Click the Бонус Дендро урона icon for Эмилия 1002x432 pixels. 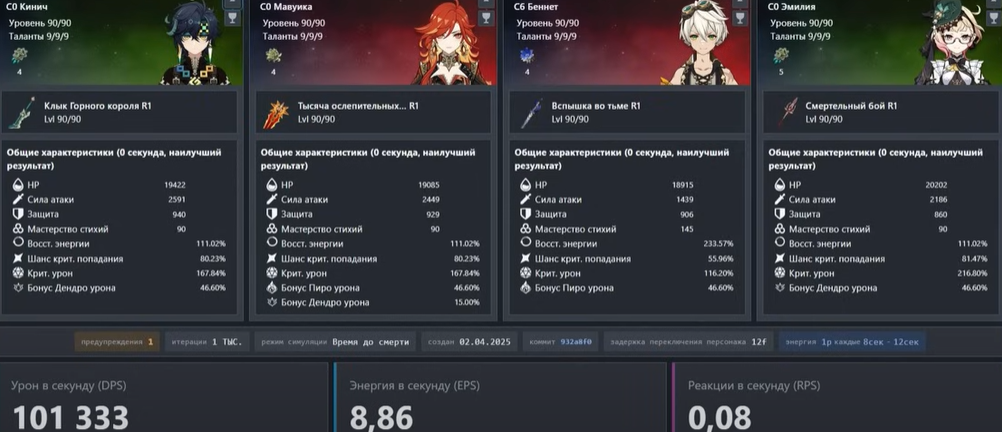point(779,288)
